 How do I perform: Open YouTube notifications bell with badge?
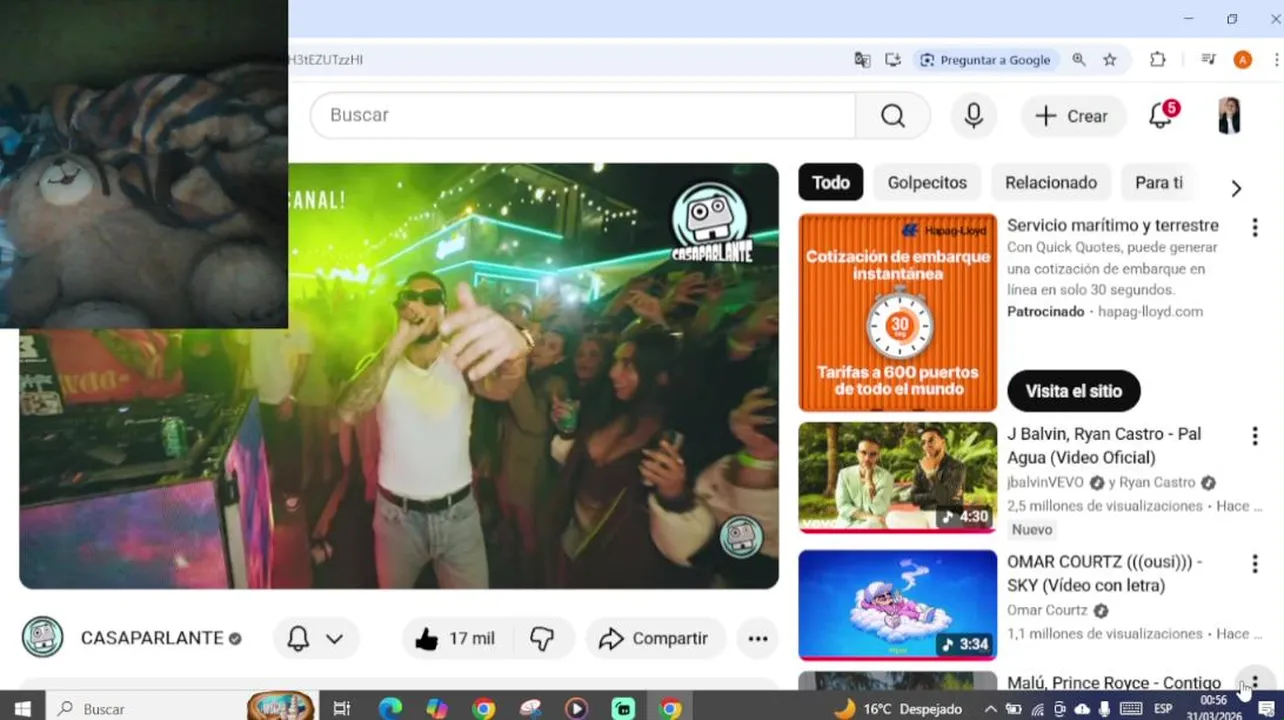(1161, 116)
